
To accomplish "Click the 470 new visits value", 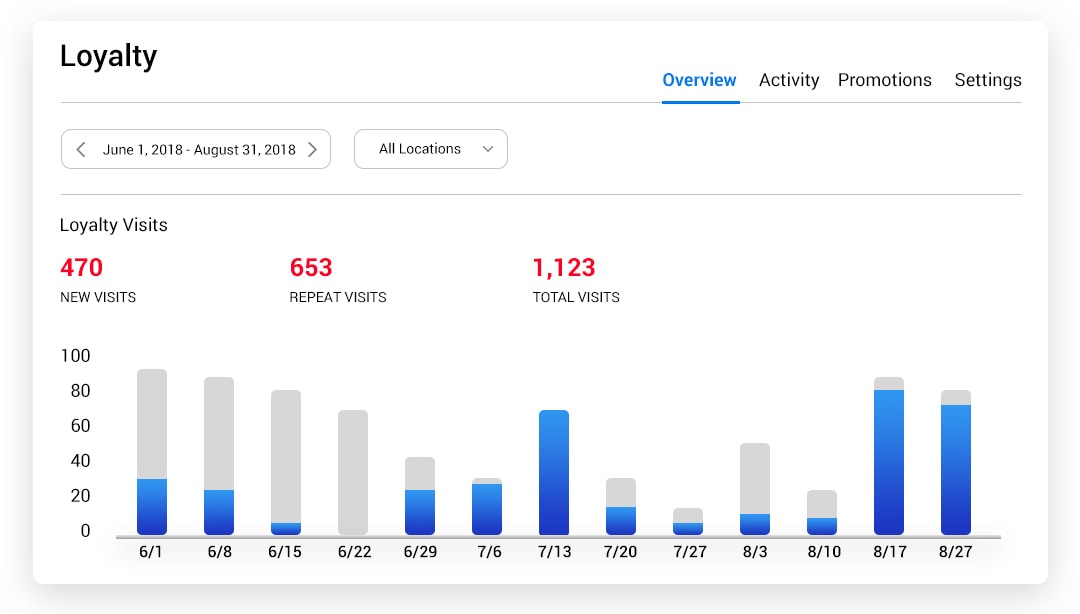I will 81,267.
